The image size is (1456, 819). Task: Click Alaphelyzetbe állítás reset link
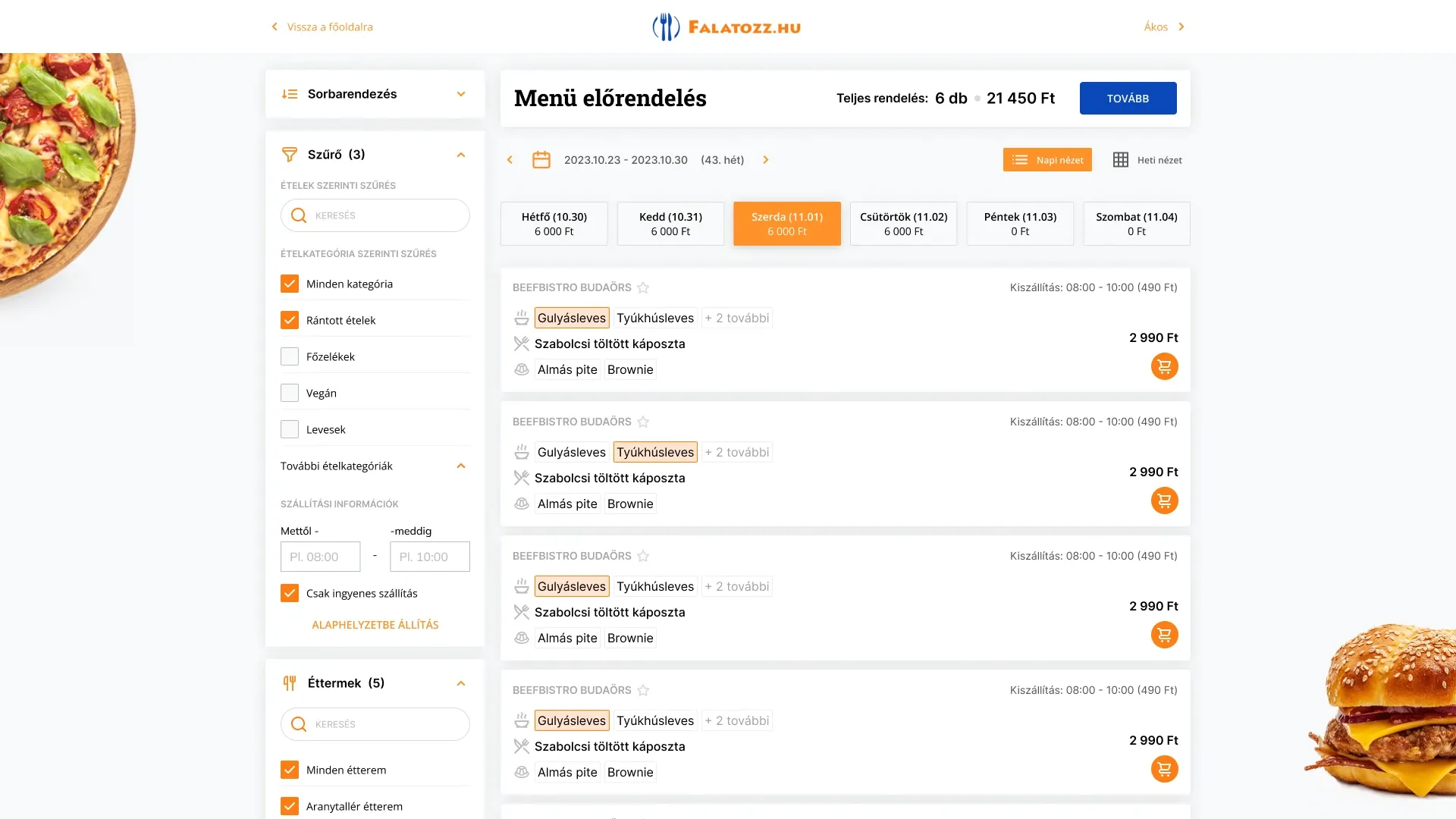(375, 625)
